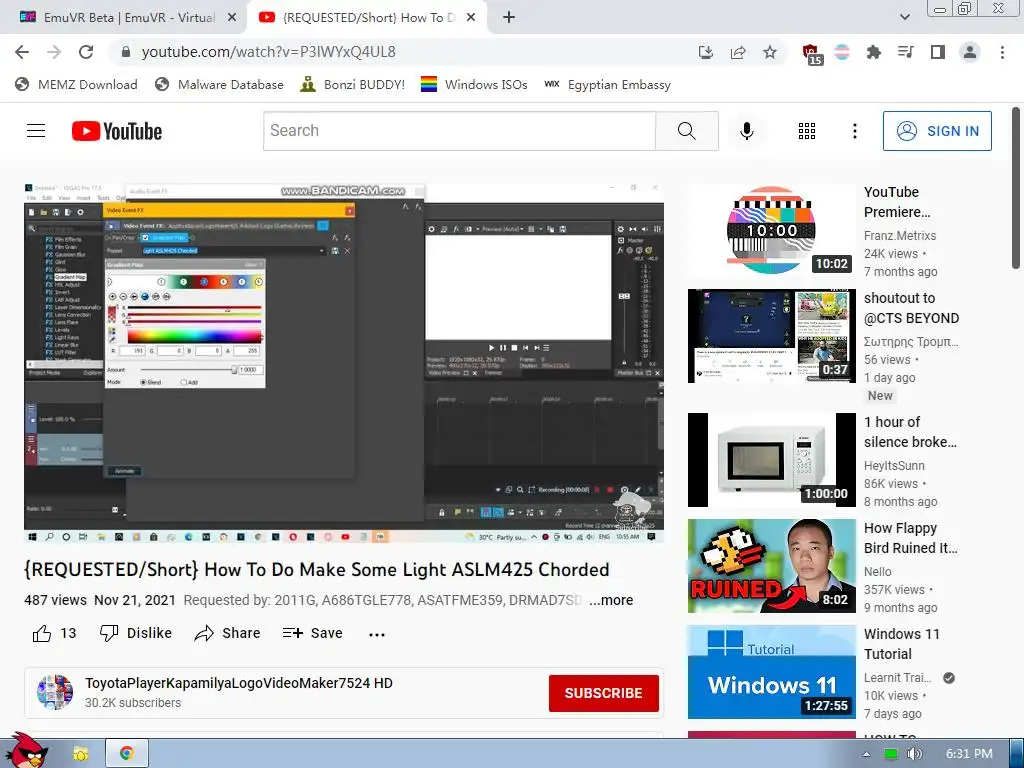Open the MEMZ Download bookmark
This screenshot has height=768, width=1024.
click(76, 85)
